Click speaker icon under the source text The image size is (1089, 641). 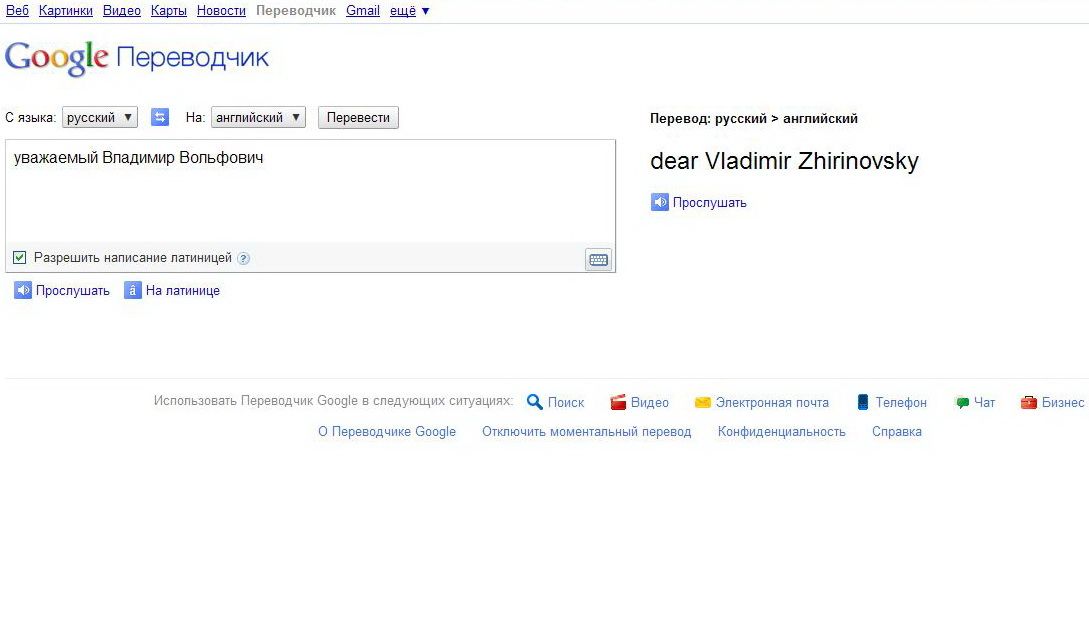tap(23, 291)
